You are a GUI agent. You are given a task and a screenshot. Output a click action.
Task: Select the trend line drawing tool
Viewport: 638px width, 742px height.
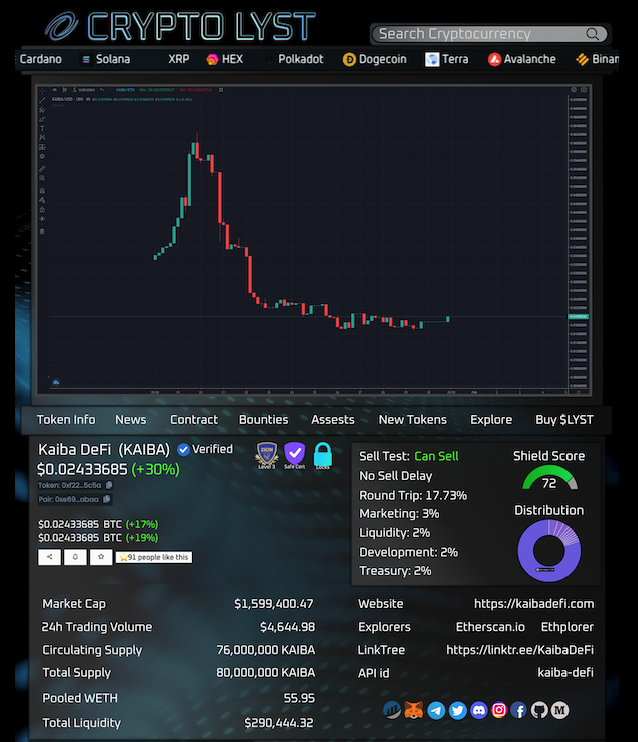(x=42, y=100)
